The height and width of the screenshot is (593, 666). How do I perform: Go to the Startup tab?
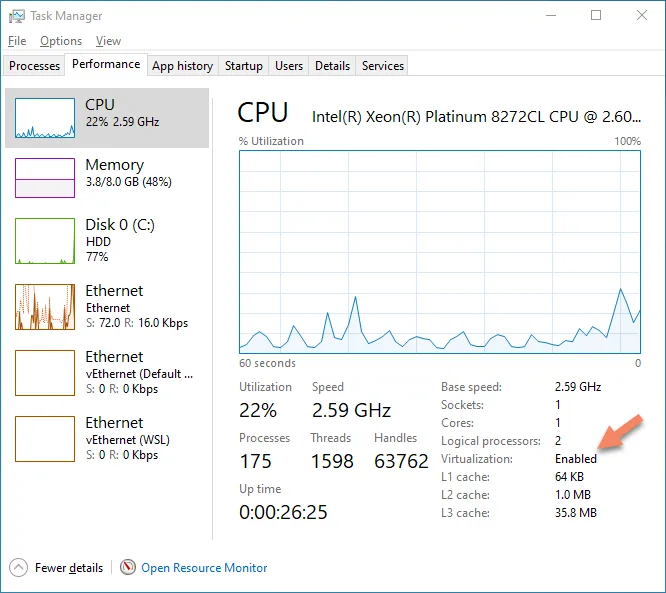(243, 66)
